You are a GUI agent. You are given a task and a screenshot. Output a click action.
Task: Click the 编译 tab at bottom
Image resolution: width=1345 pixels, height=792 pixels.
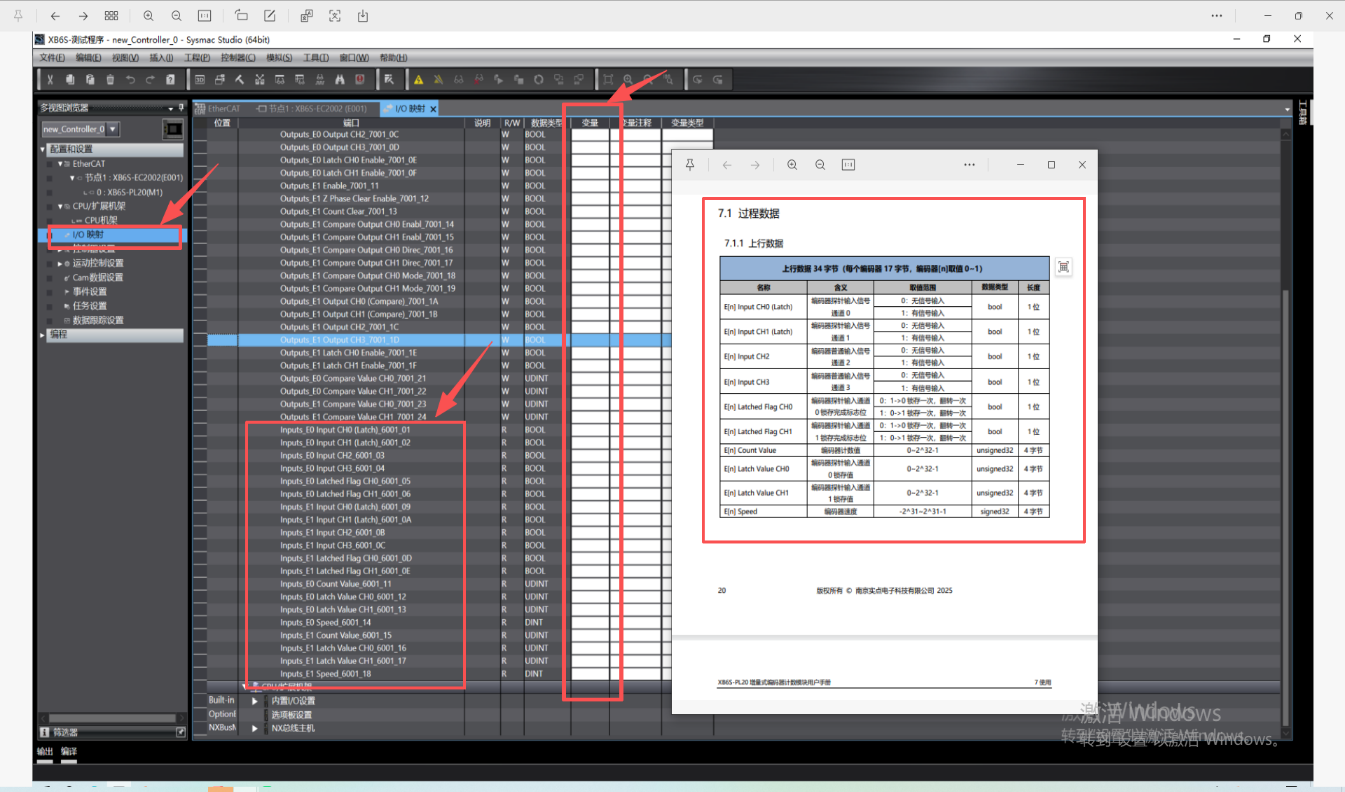(69, 751)
